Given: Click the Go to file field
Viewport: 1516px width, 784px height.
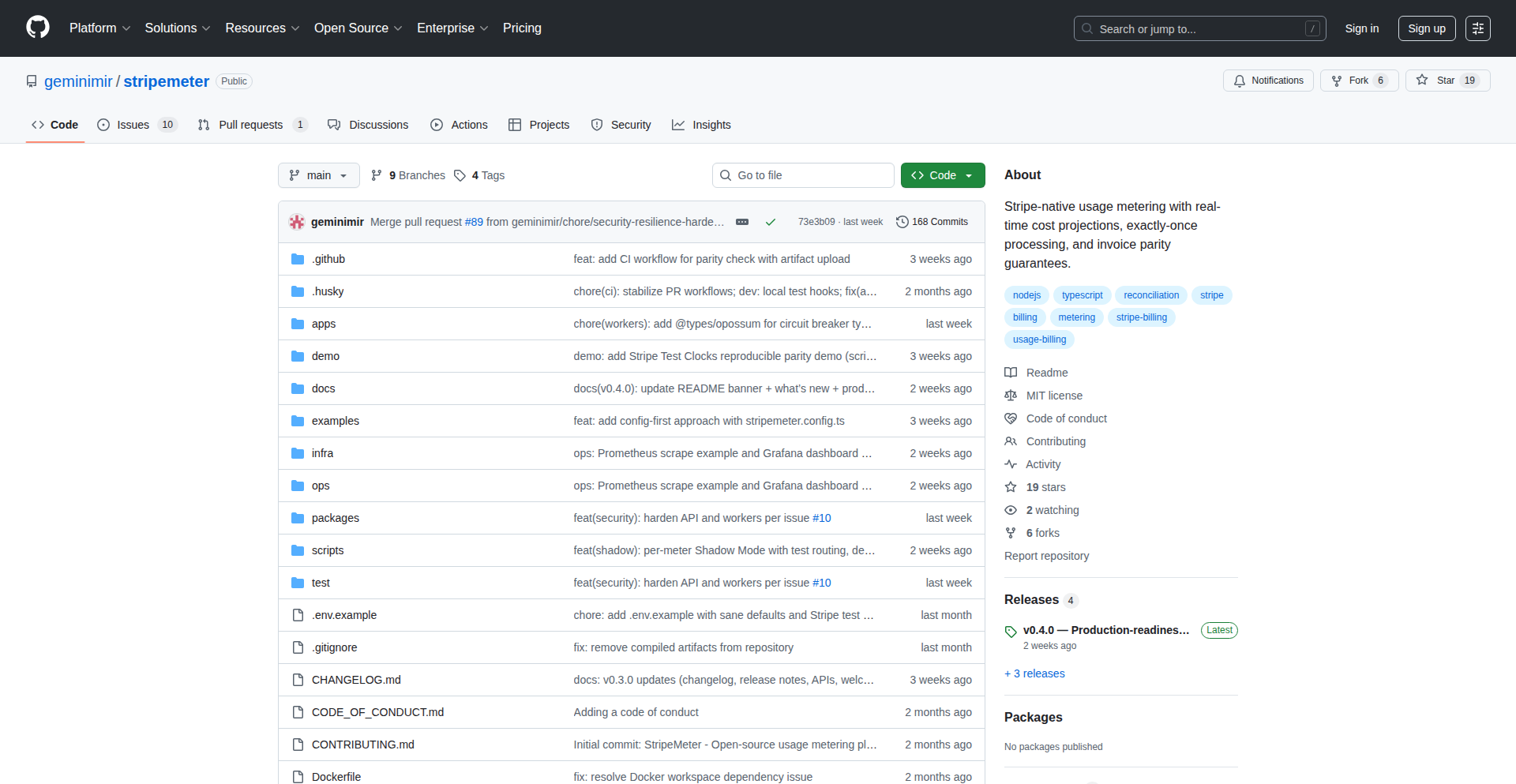Looking at the screenshot, I should click(x=803, y=175).
